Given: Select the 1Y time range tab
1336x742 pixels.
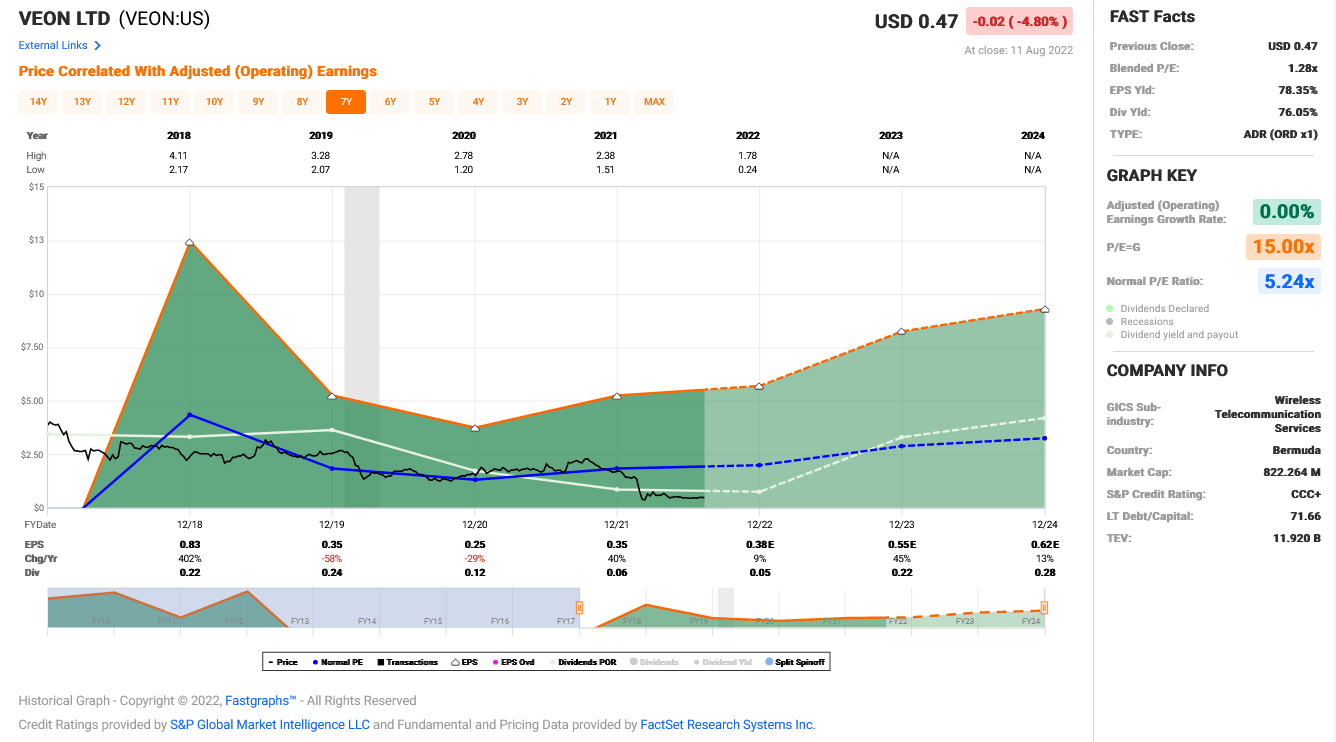Looking at the screenshot, I should tap(610, 102).
